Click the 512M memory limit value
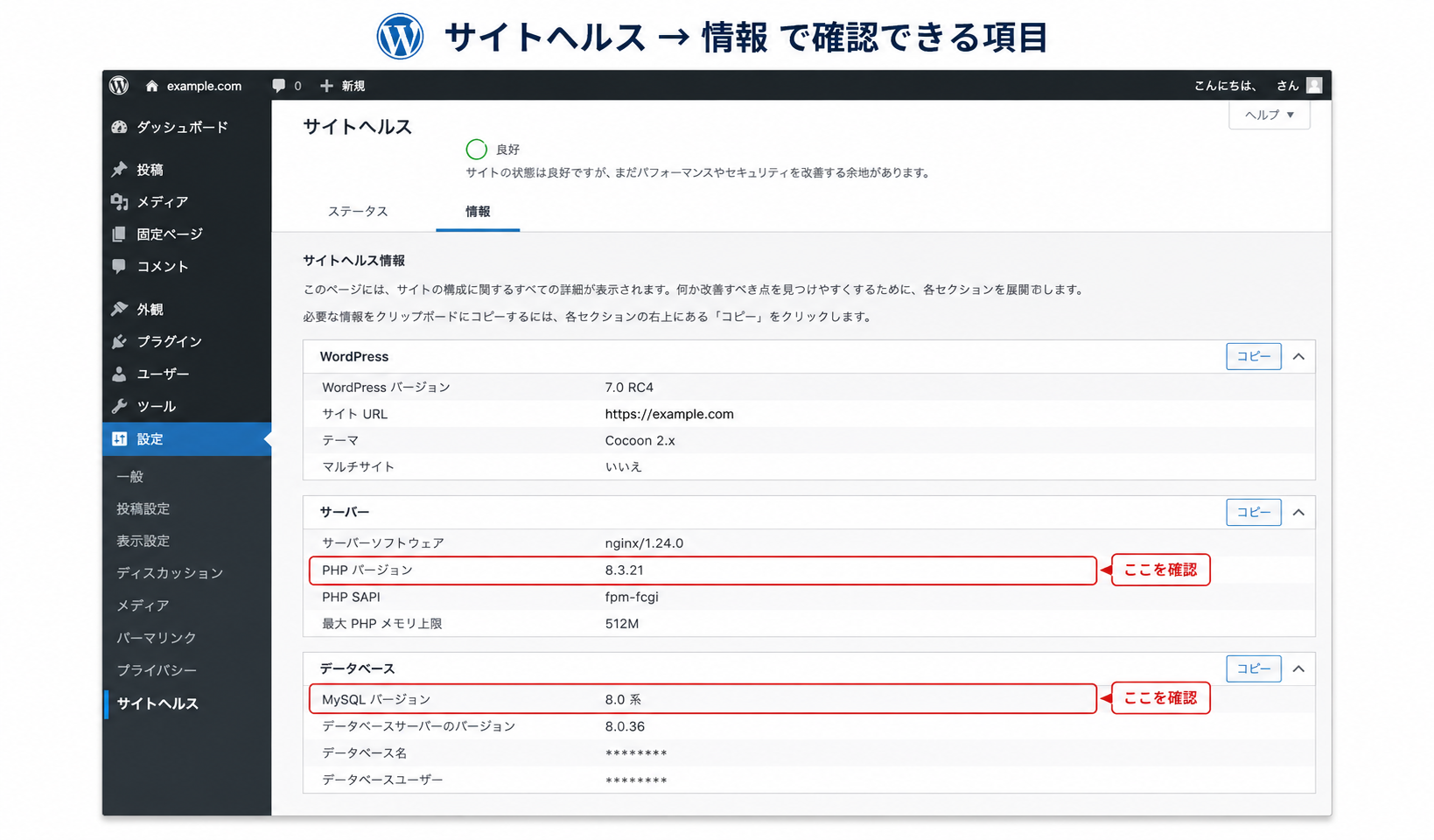Viewport: 1434px width, 840px height. pos(622,624)
